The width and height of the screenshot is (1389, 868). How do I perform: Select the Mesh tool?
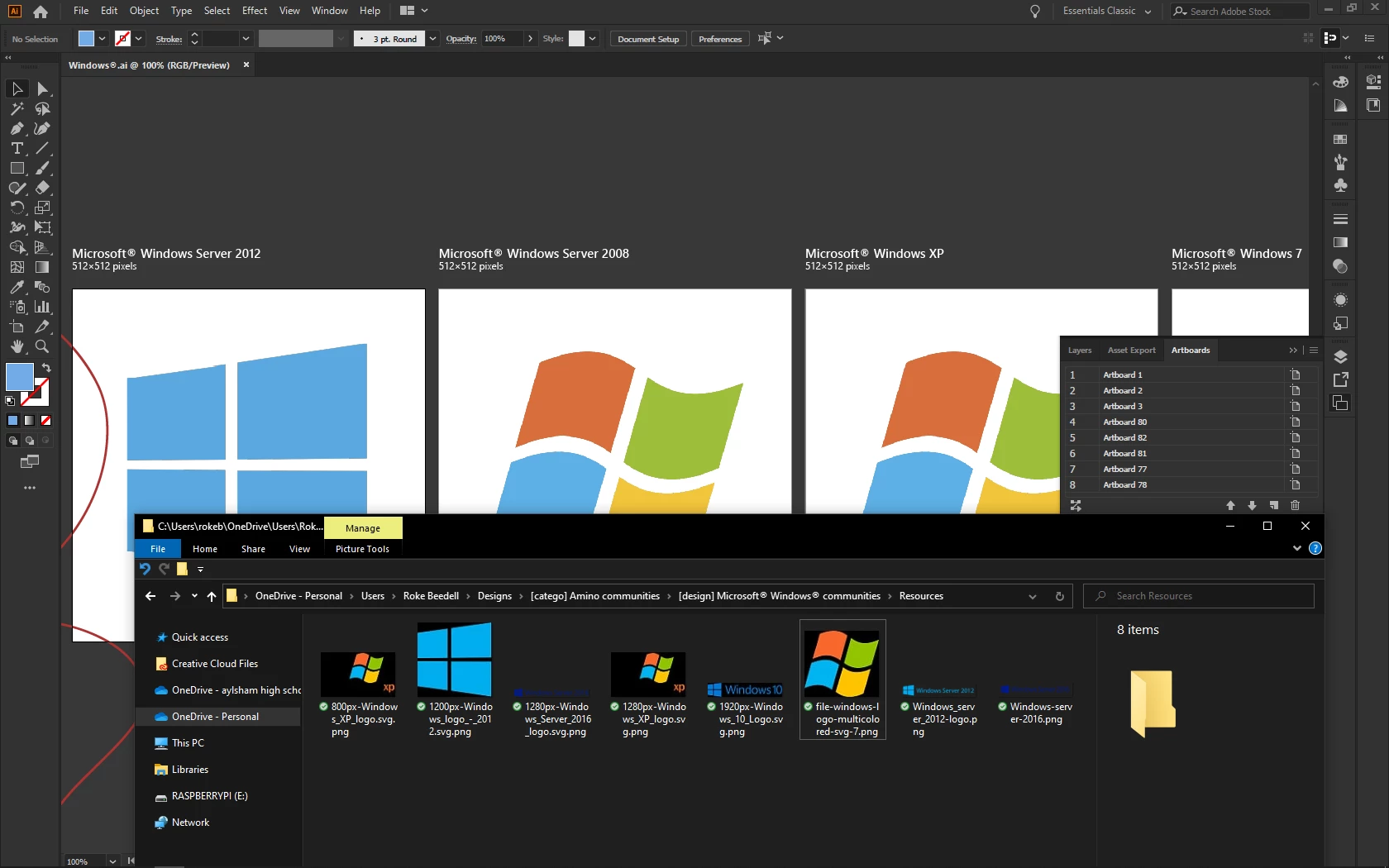coord(17,267)
